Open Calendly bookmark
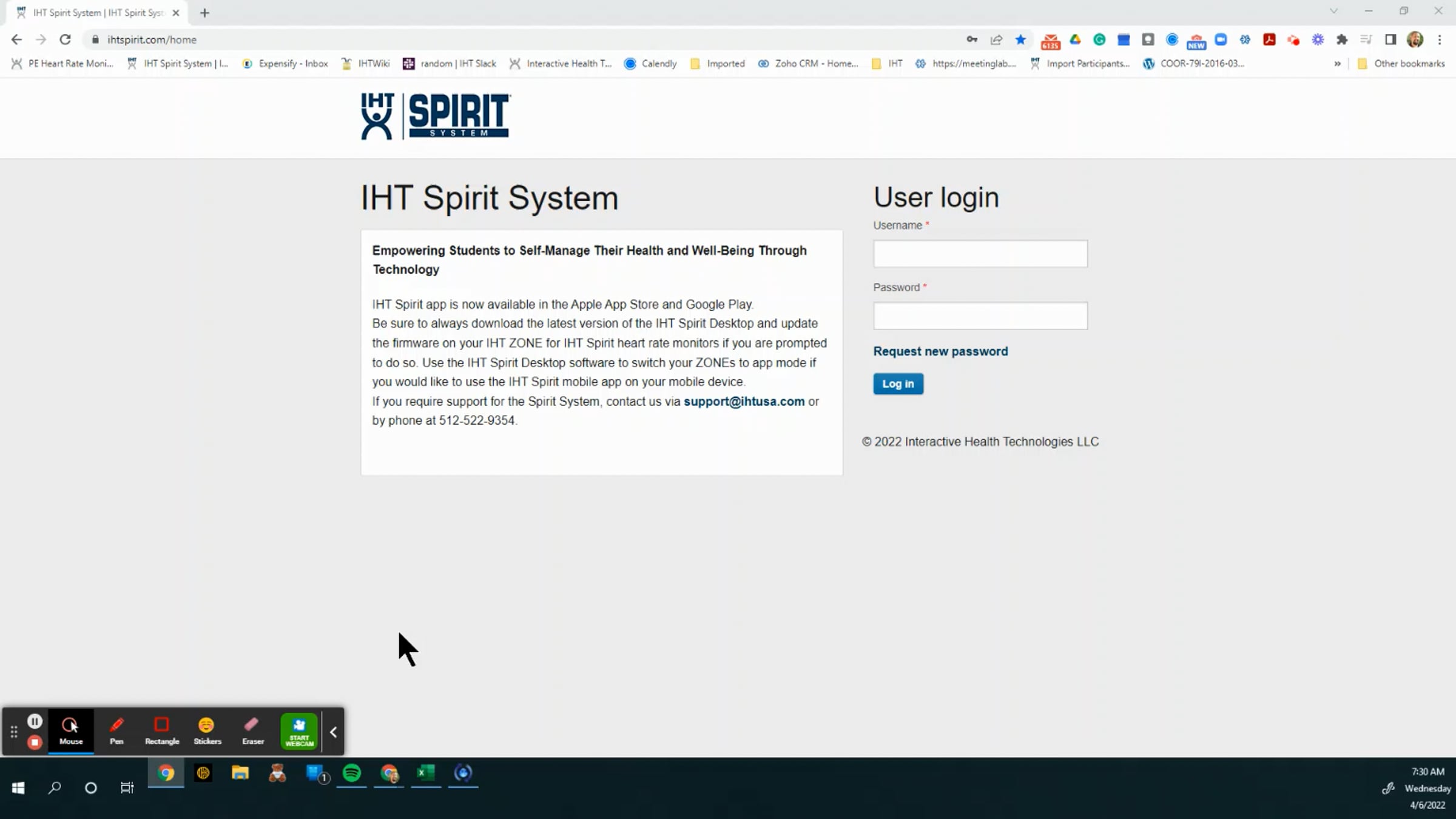 pos(650,64)
